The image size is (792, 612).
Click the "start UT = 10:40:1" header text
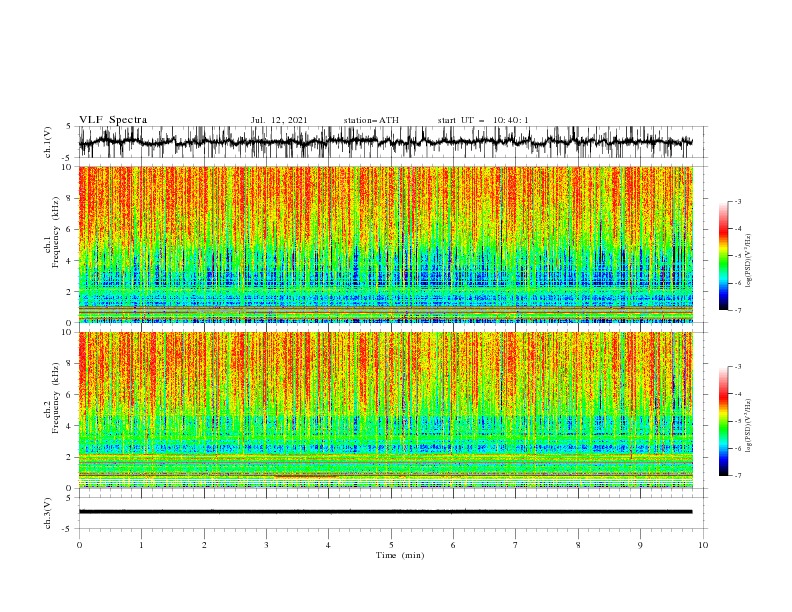click(x=483, y=120)
